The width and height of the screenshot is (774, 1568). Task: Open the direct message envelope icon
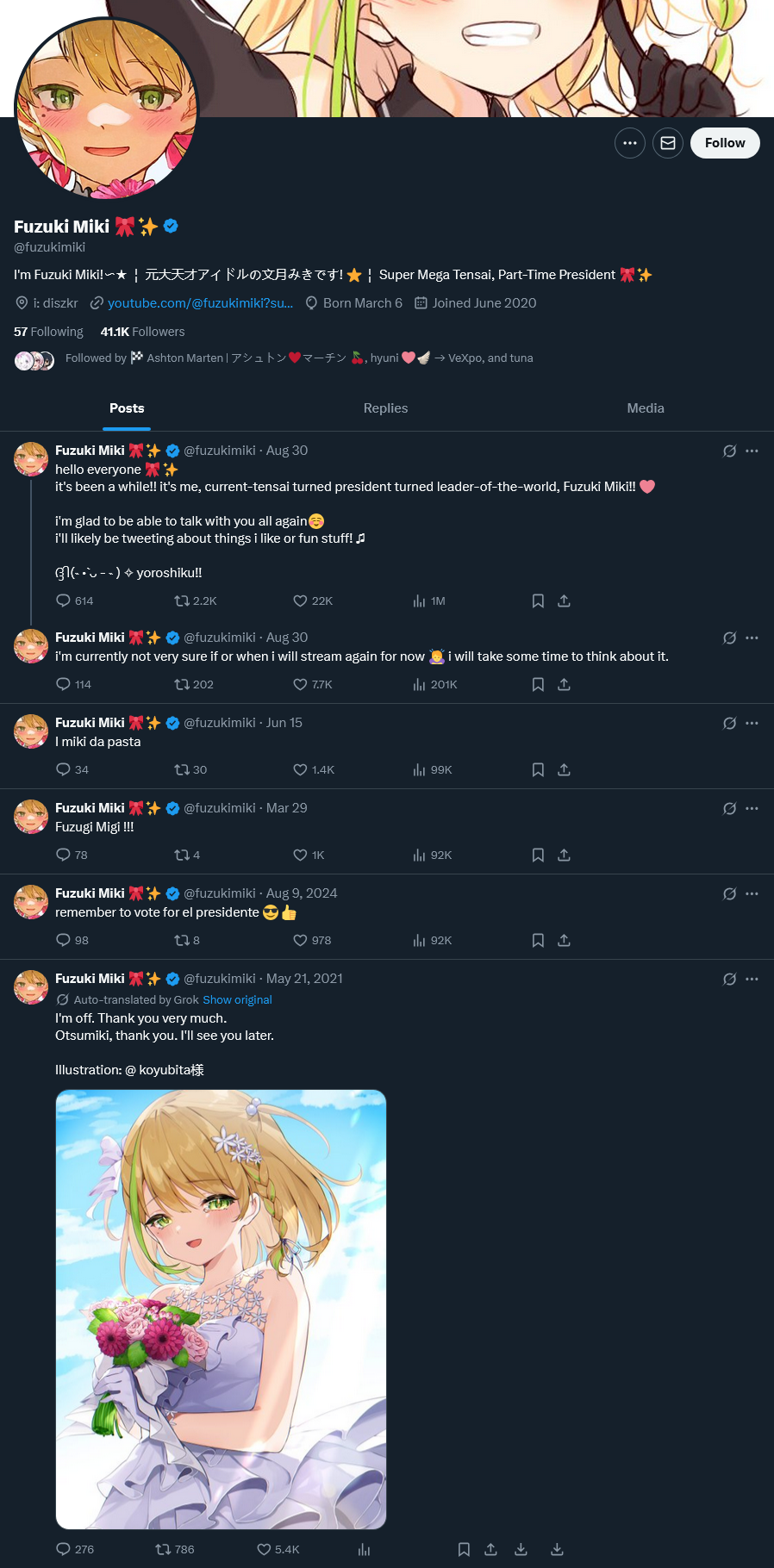pyautogui.click(x=668, y=143)
